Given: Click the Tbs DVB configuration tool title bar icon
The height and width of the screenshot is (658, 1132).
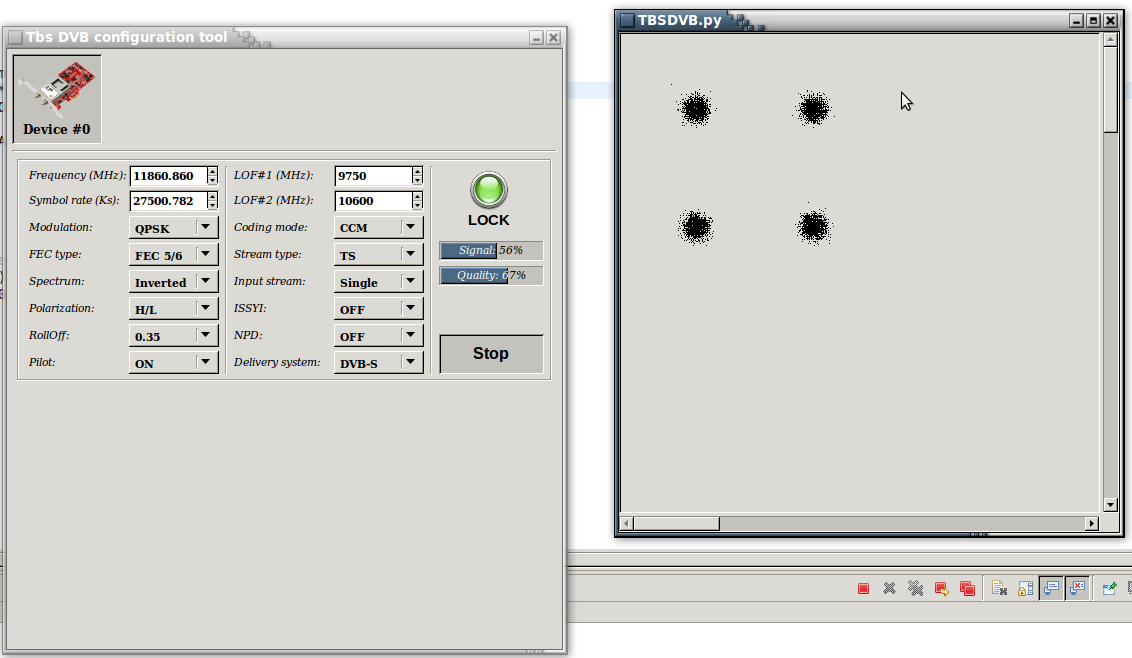Looking at the screenshot, I should 15,38.
